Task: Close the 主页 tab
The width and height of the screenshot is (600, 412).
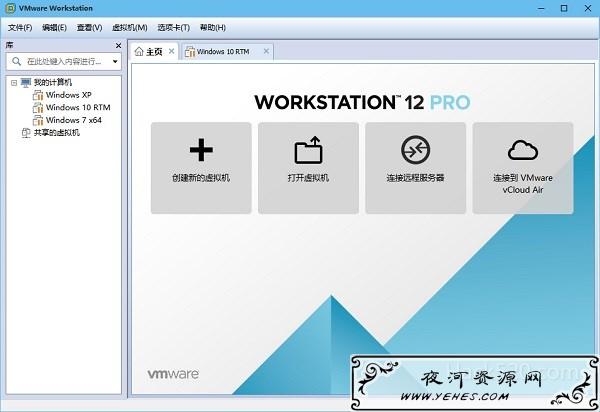Action: (x=171, y=51)
